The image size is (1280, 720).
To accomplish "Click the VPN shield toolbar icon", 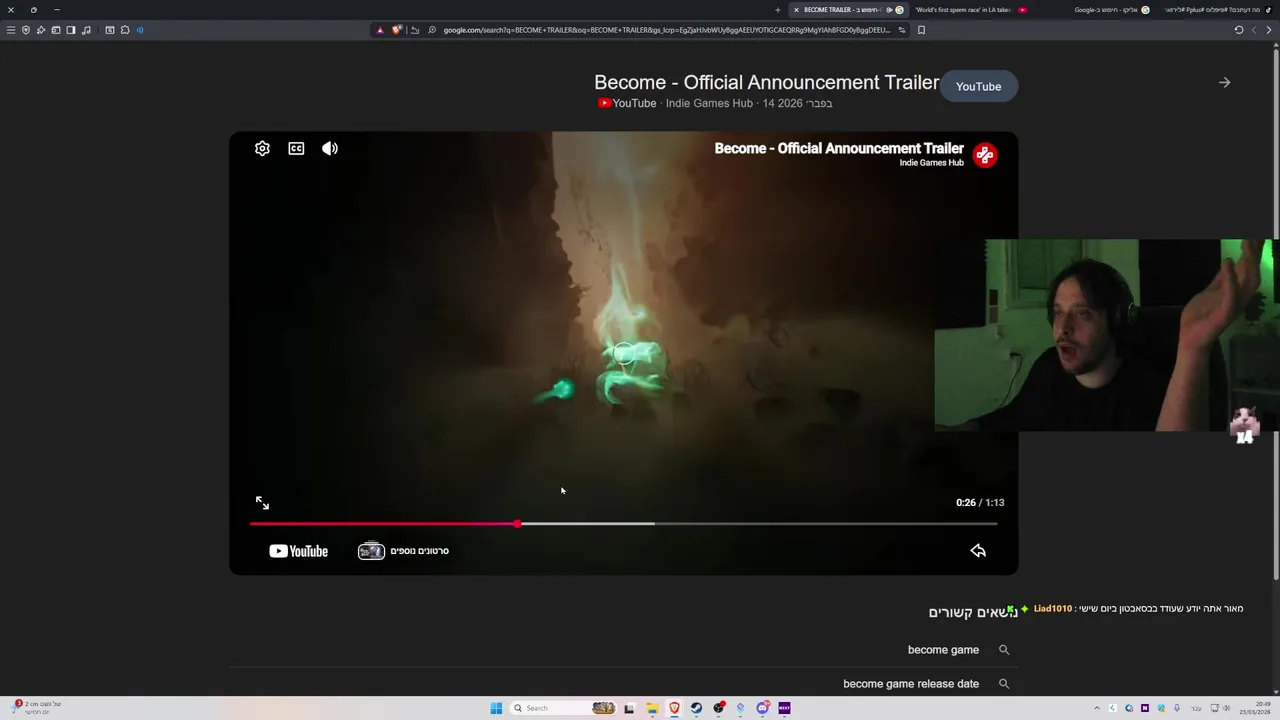I will click(26, 30).
